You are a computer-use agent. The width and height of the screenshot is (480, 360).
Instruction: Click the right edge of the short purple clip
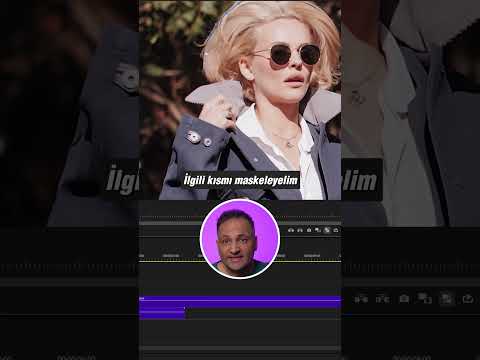185,314
